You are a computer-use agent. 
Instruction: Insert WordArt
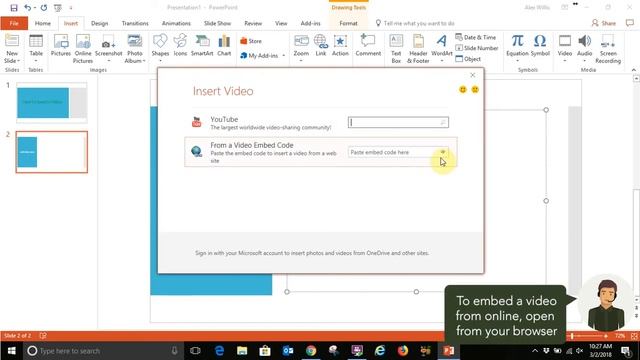coord(442,49)
